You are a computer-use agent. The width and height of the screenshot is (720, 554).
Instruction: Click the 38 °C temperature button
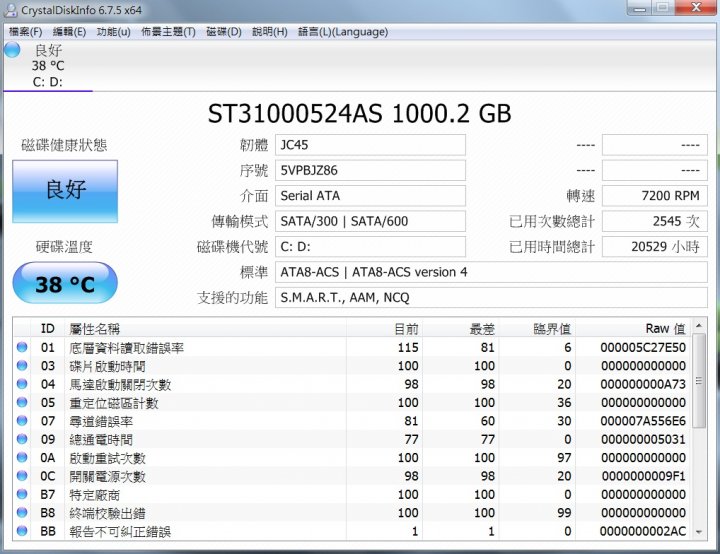65,283
